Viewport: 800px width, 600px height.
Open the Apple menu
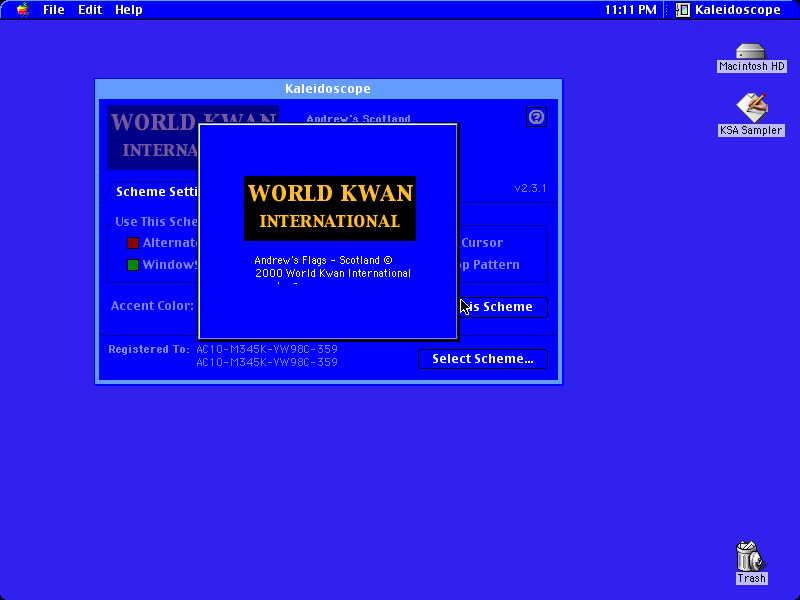point(22,10)
